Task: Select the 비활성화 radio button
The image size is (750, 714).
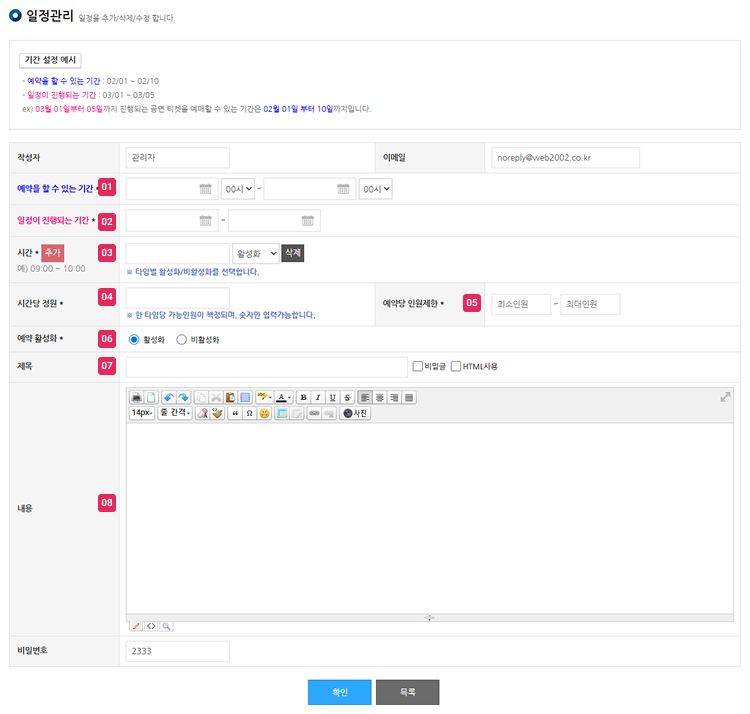Action: pyautogui.click(x=181, y=340)
